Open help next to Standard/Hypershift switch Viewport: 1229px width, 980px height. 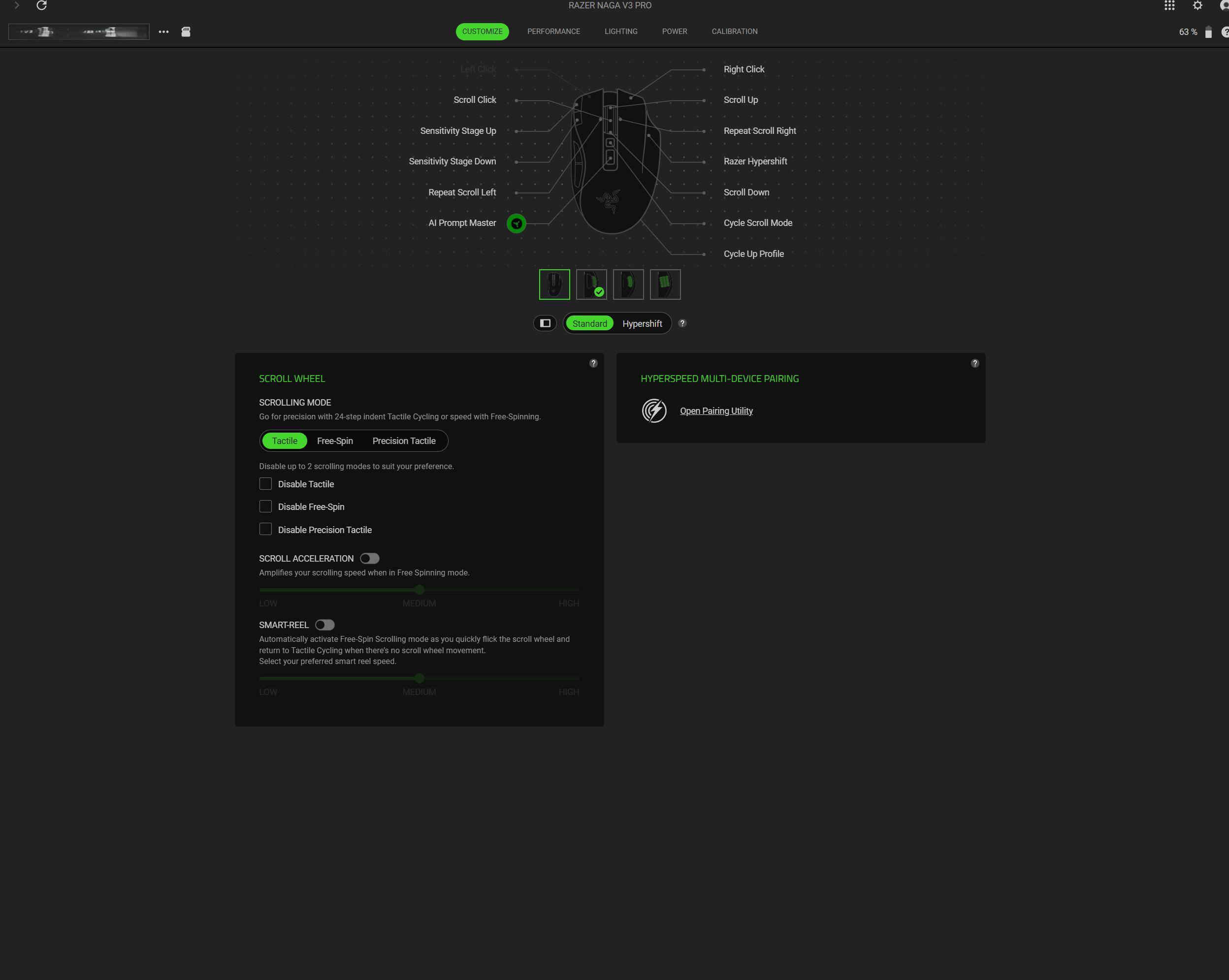tap(682, 323)
